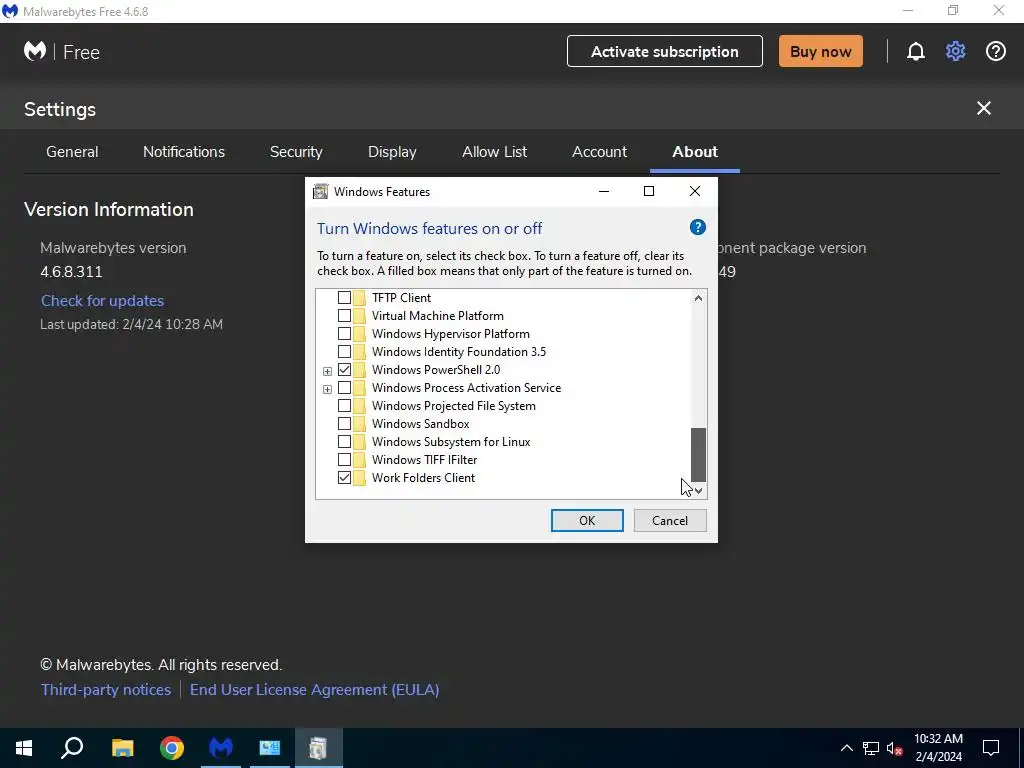Switch to Malwarebytes in the taskbar
The image size is (1024, 768).
(221, 748)
